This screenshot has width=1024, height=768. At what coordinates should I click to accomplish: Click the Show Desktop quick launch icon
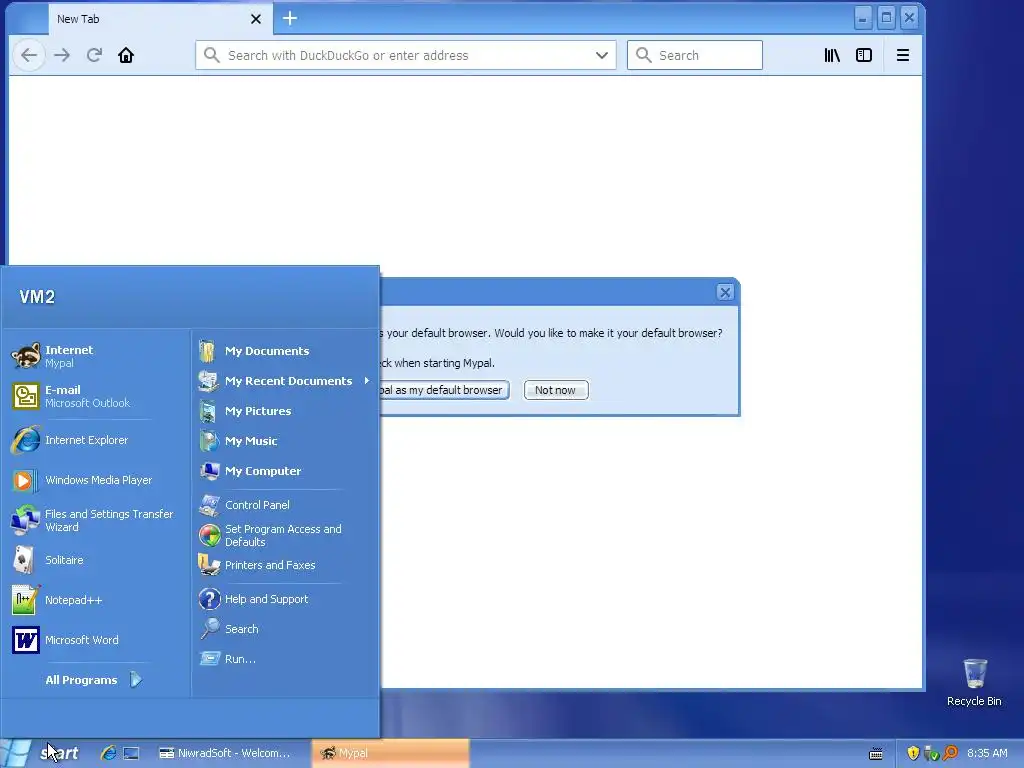coord(131,753)
